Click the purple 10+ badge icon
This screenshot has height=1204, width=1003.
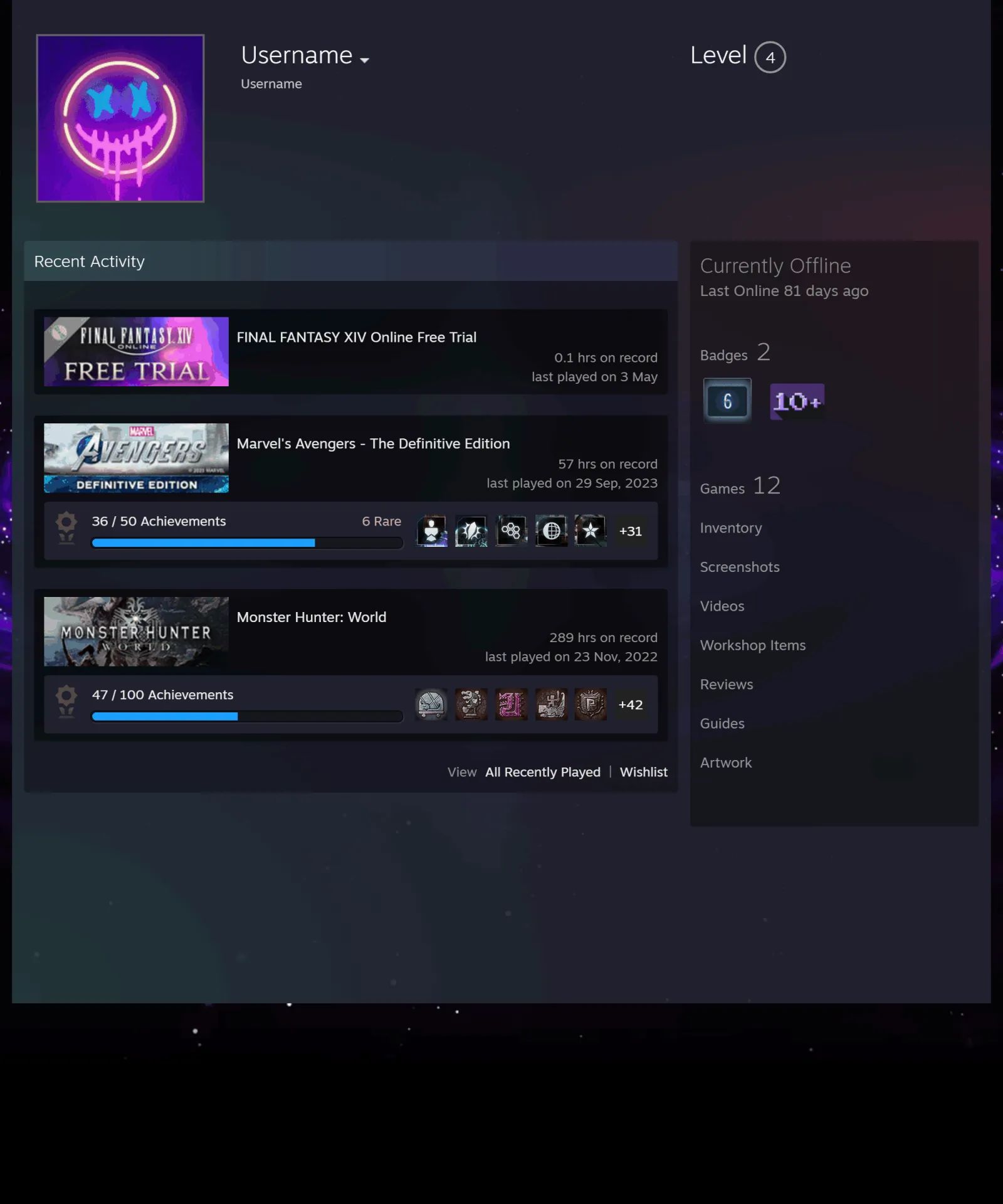tap(797, 401)
